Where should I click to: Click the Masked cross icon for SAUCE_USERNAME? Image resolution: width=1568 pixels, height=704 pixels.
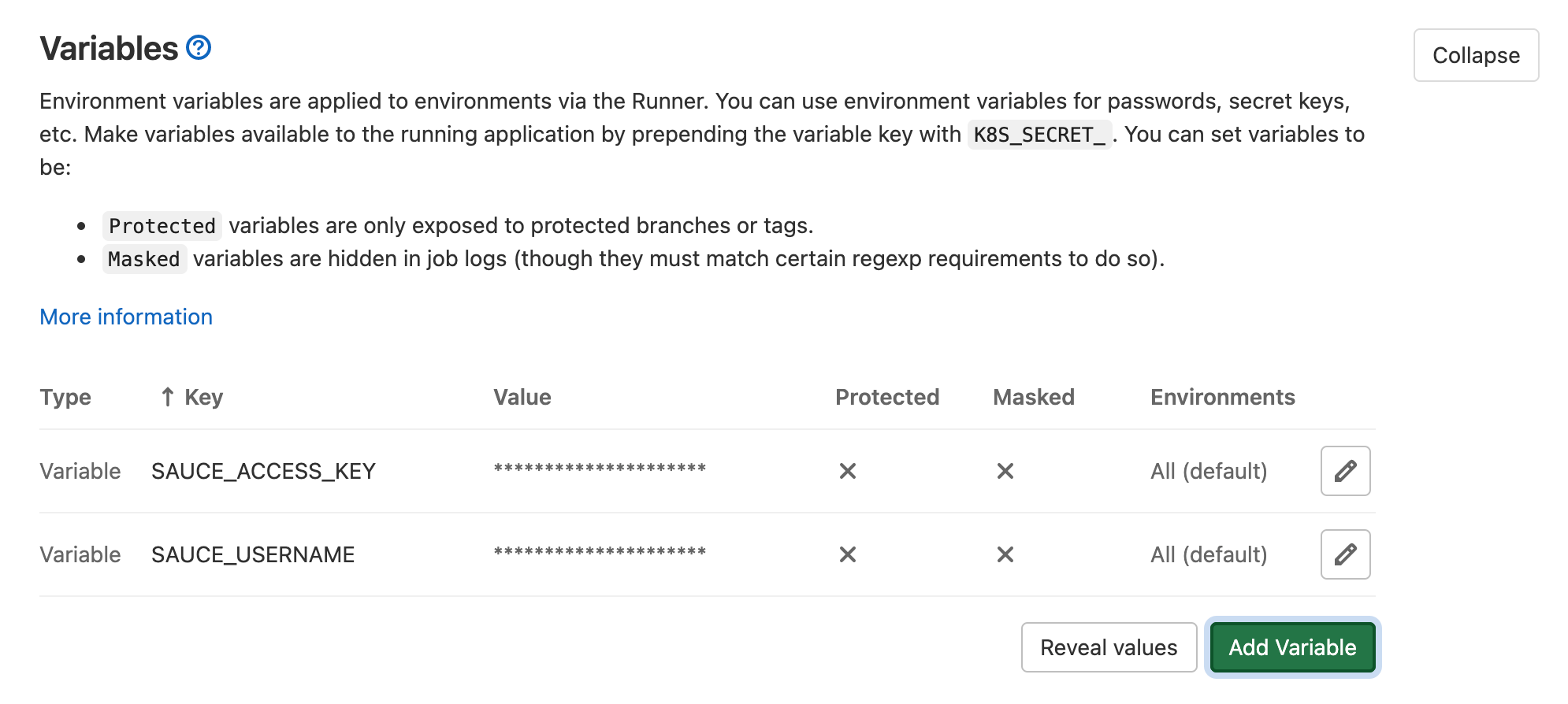pyautogui.click(x=1005, y=554)
